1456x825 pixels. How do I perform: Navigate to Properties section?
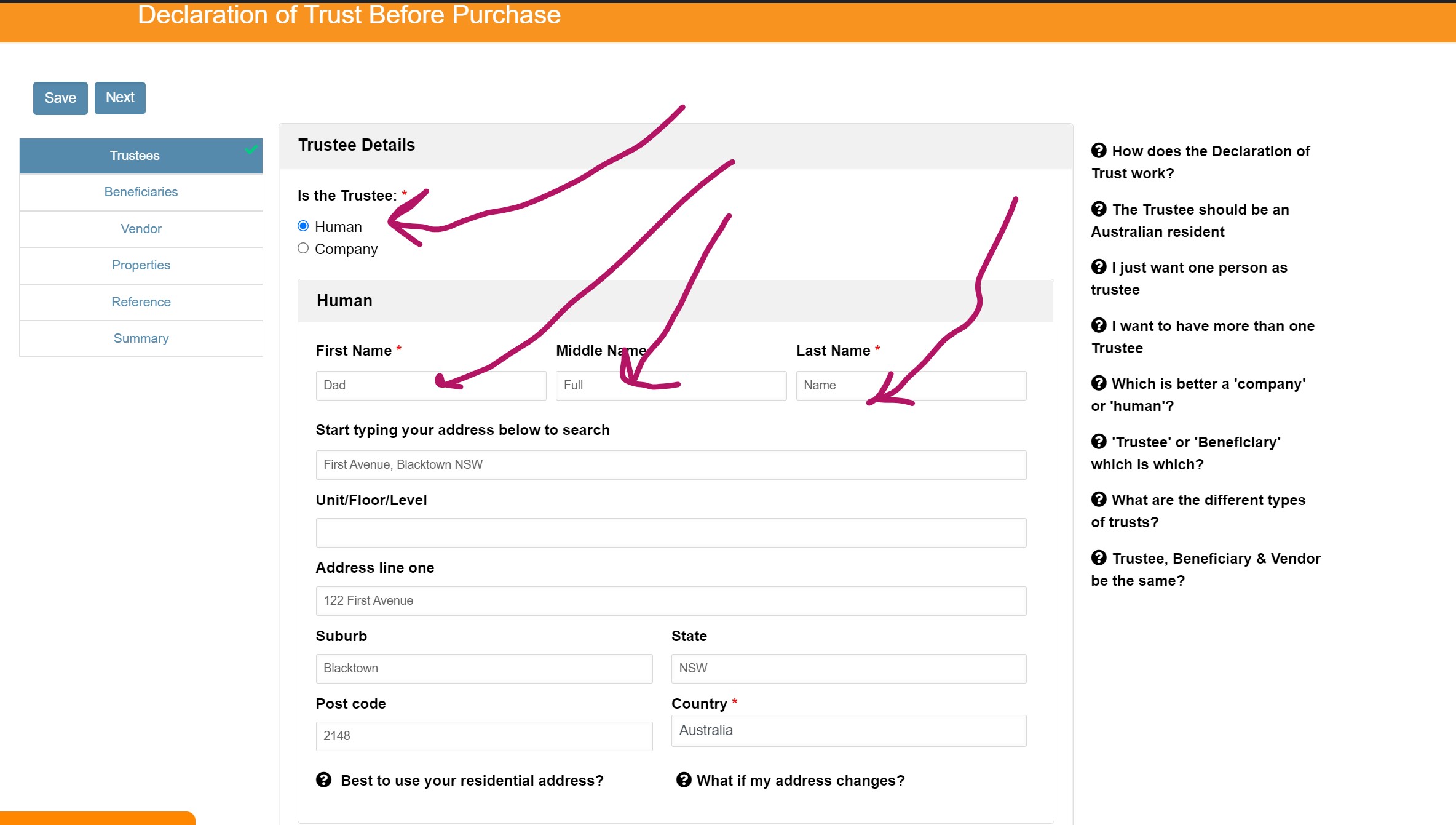click(x=140, y=265)
